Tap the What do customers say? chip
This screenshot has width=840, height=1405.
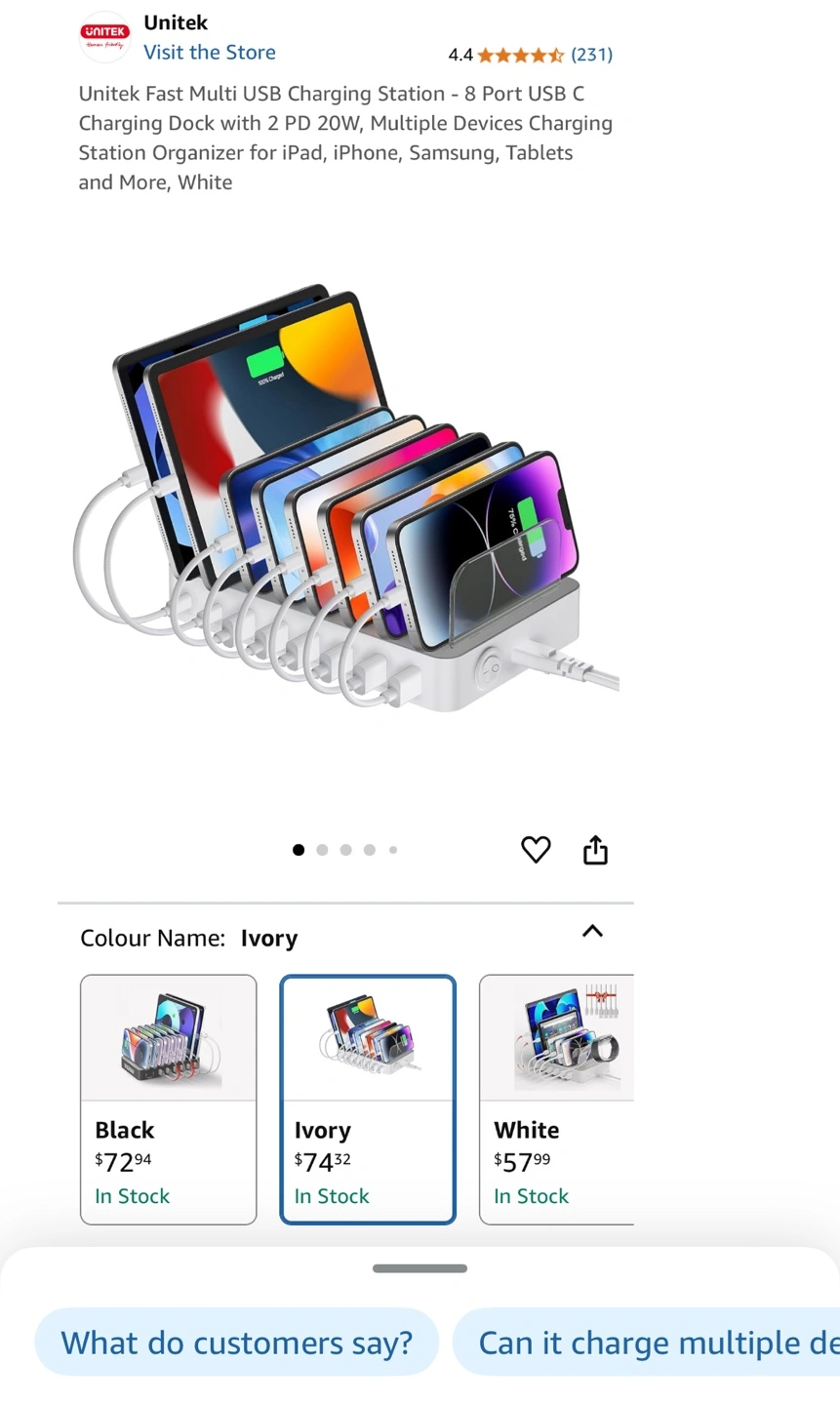(x=237, y=1343)
